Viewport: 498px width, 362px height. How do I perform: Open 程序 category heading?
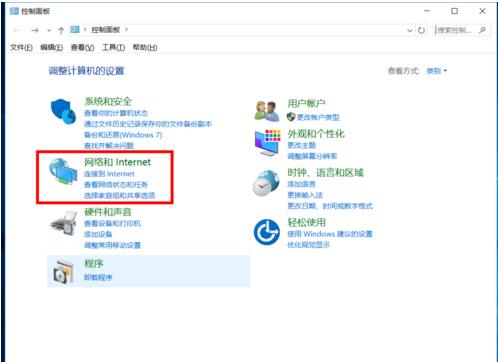click(94, 264)
